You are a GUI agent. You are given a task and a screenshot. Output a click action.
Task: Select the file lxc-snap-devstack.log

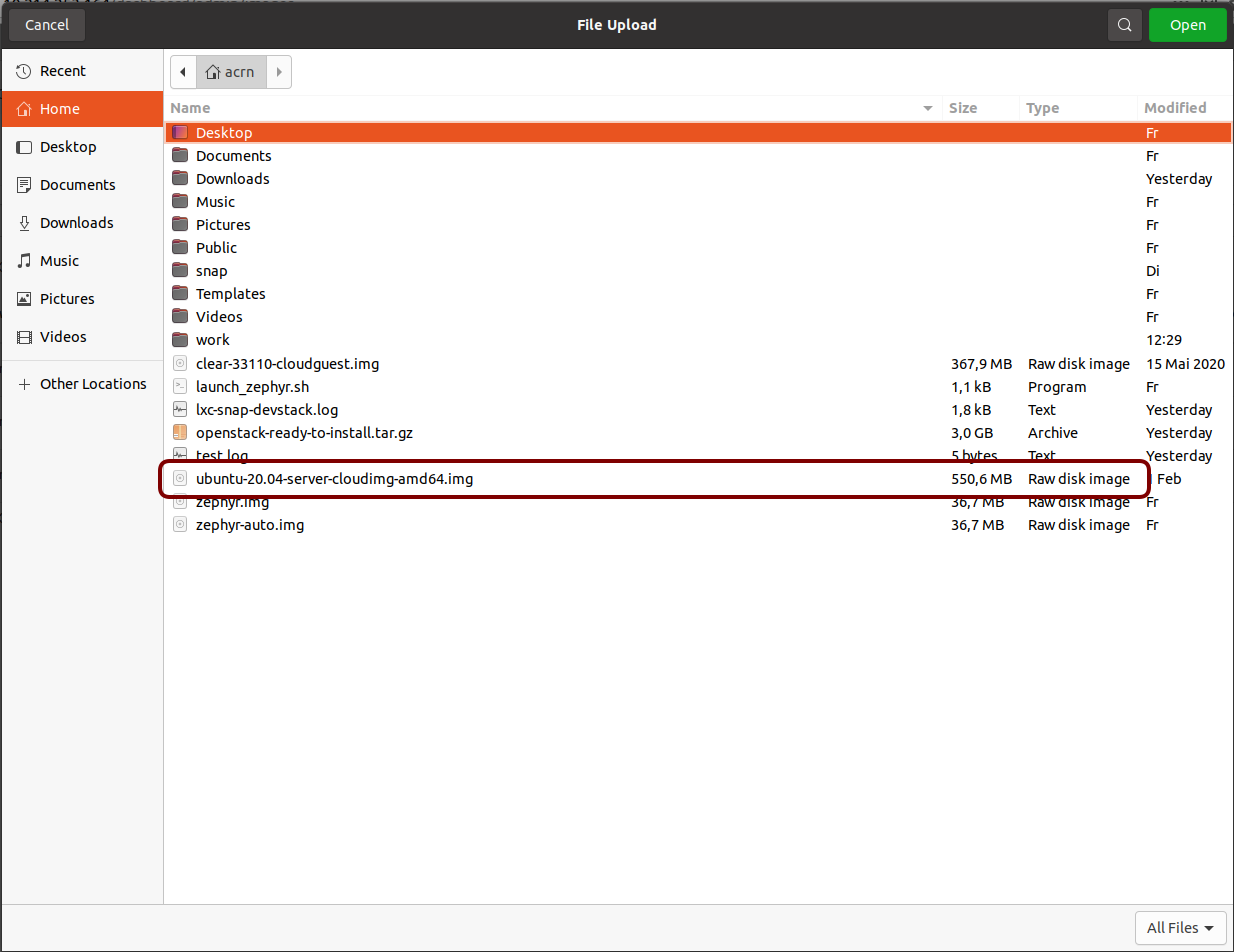tap(267, 410)
